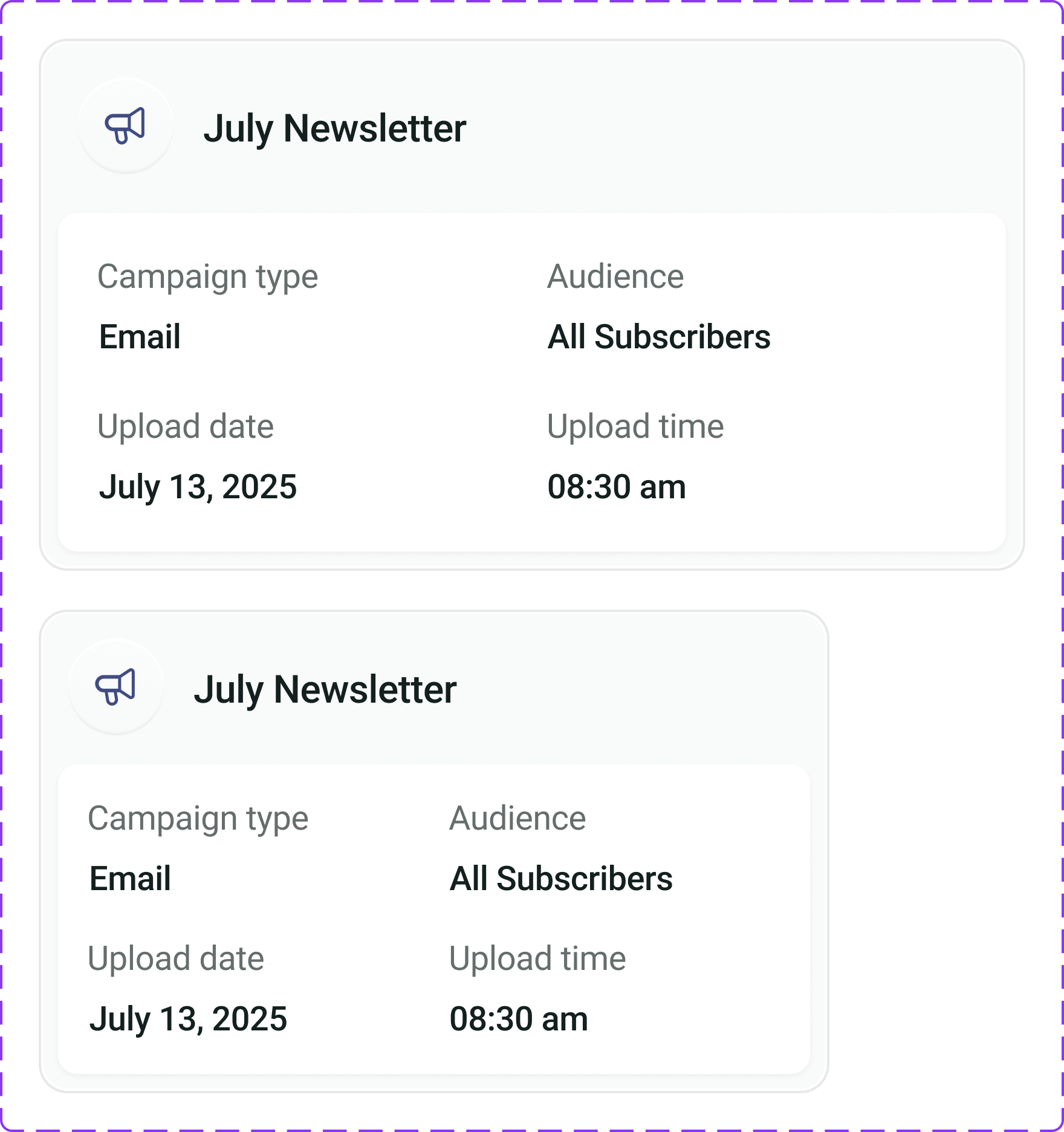Select the July Newsletter title in the top card

click(x=334, y=129)
